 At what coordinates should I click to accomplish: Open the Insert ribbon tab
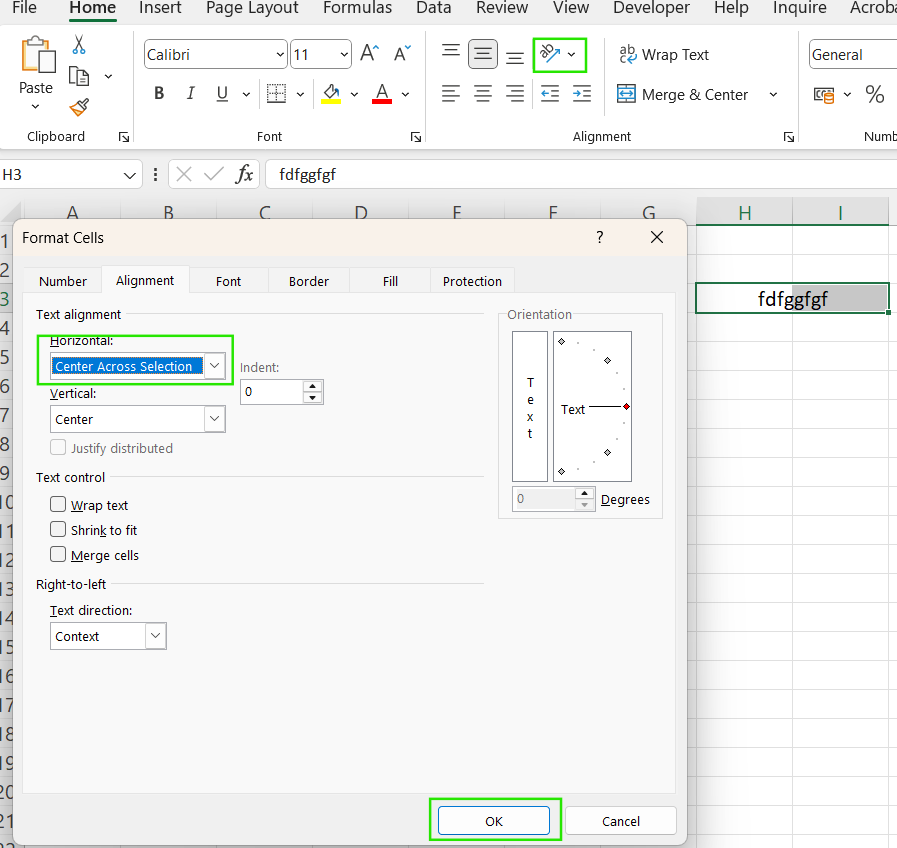coord(160,8)
